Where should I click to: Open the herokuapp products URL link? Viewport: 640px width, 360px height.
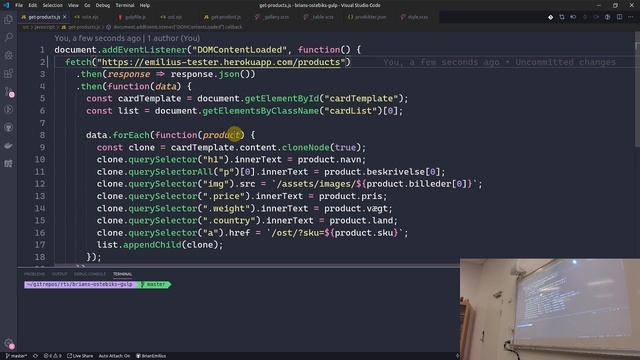pyautogui.click(x=221, y=62)
